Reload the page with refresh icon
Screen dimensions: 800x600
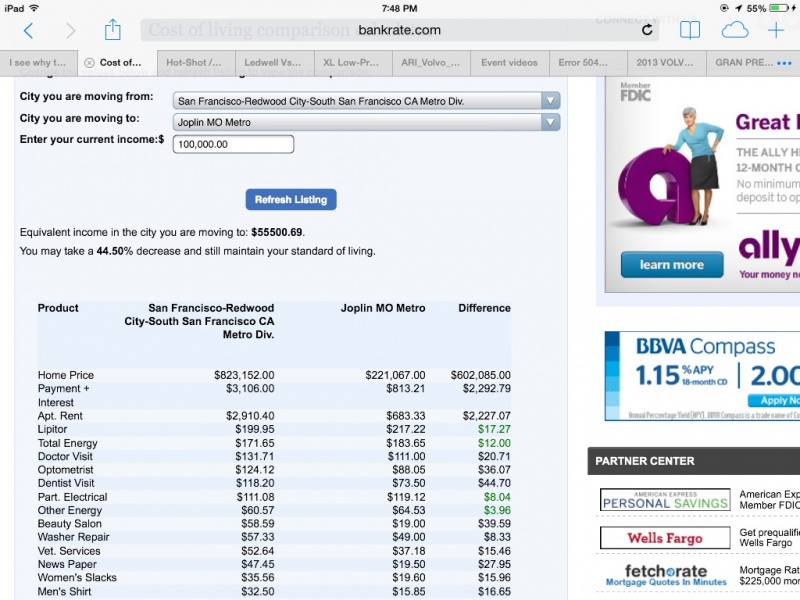[x=647, y=30]
